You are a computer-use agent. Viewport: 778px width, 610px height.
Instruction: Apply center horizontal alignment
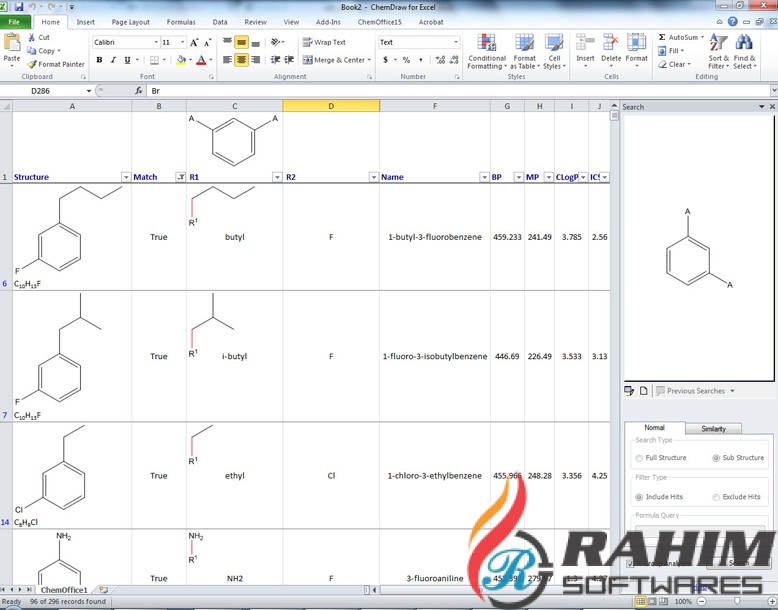241,60
